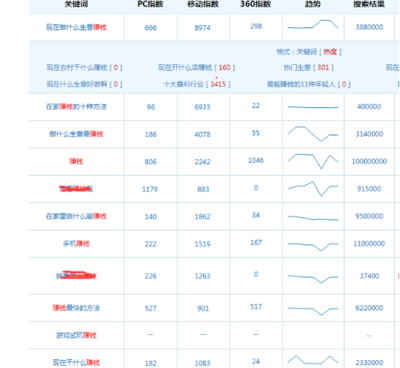Open keyword link 现在做什么生意赚钱

pos(76,27)
